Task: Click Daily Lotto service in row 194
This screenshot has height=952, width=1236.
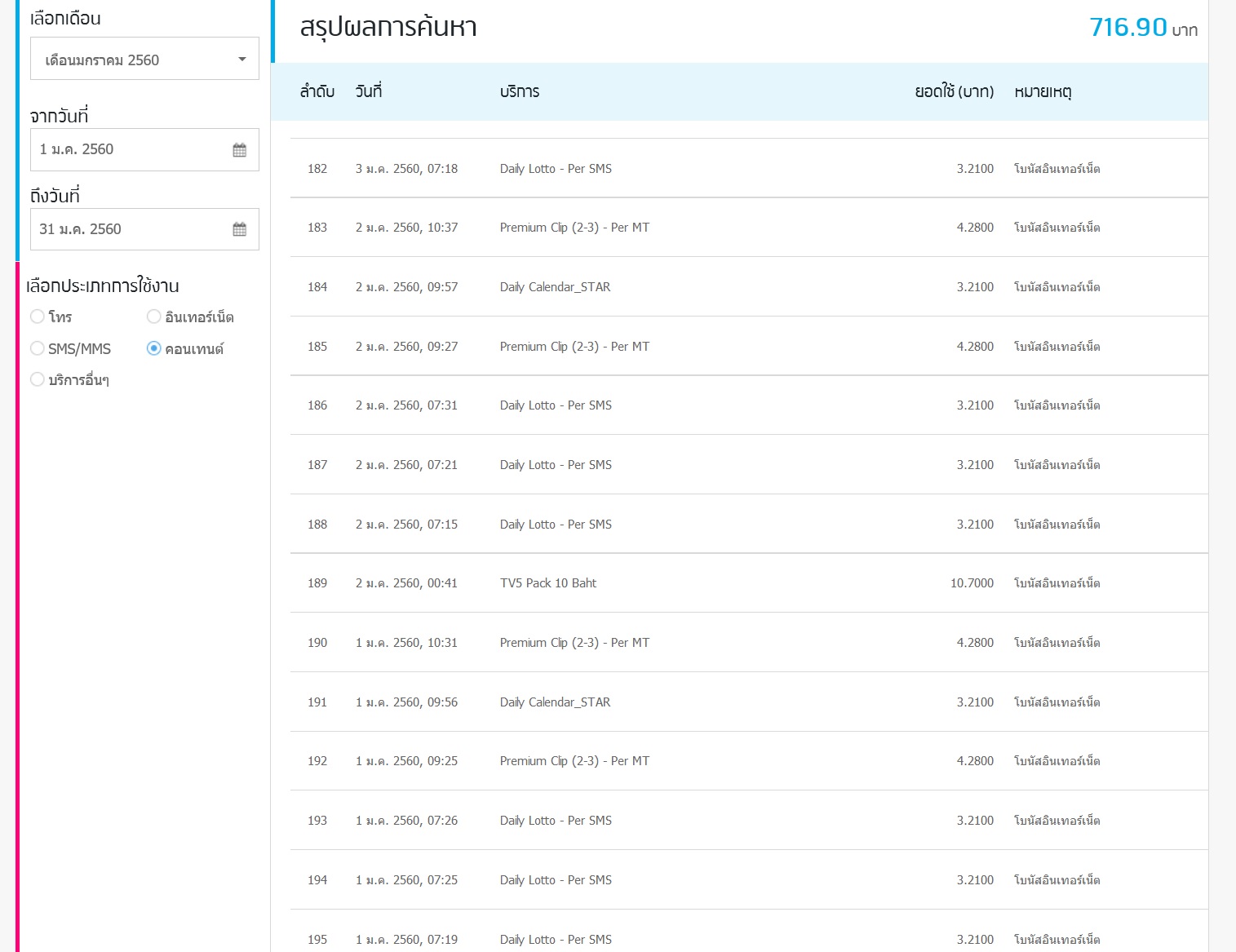Action: [x=556, y=880]
